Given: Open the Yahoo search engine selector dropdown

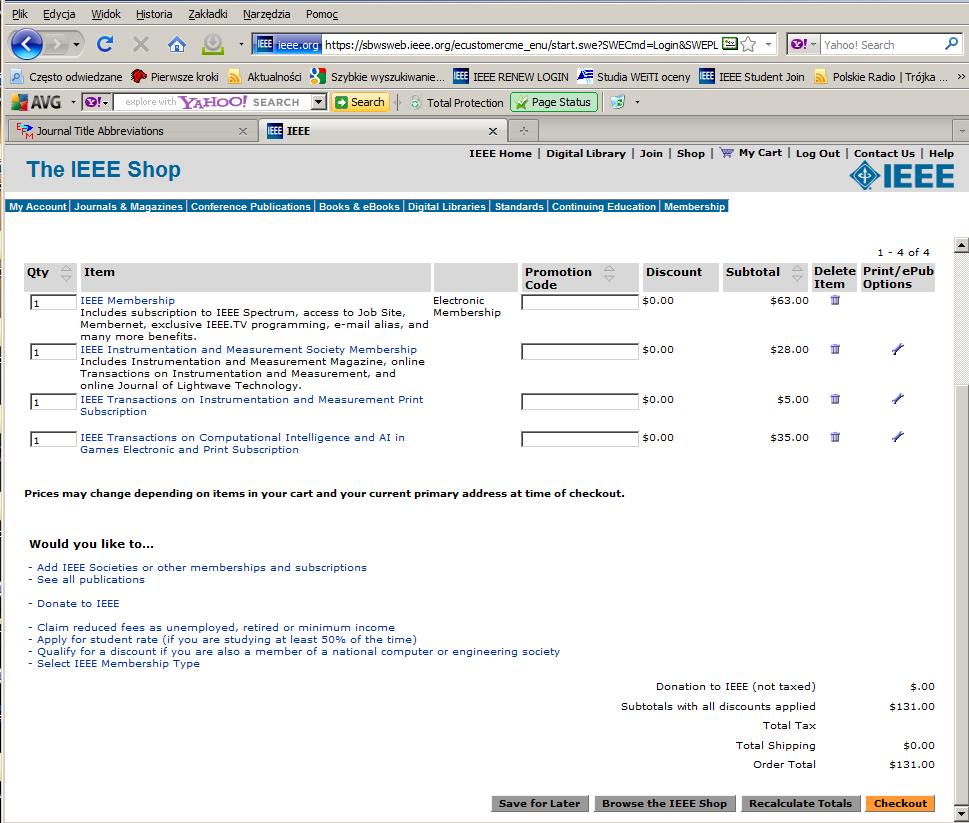Looking at the screenshot, I should tap(803, 44).
